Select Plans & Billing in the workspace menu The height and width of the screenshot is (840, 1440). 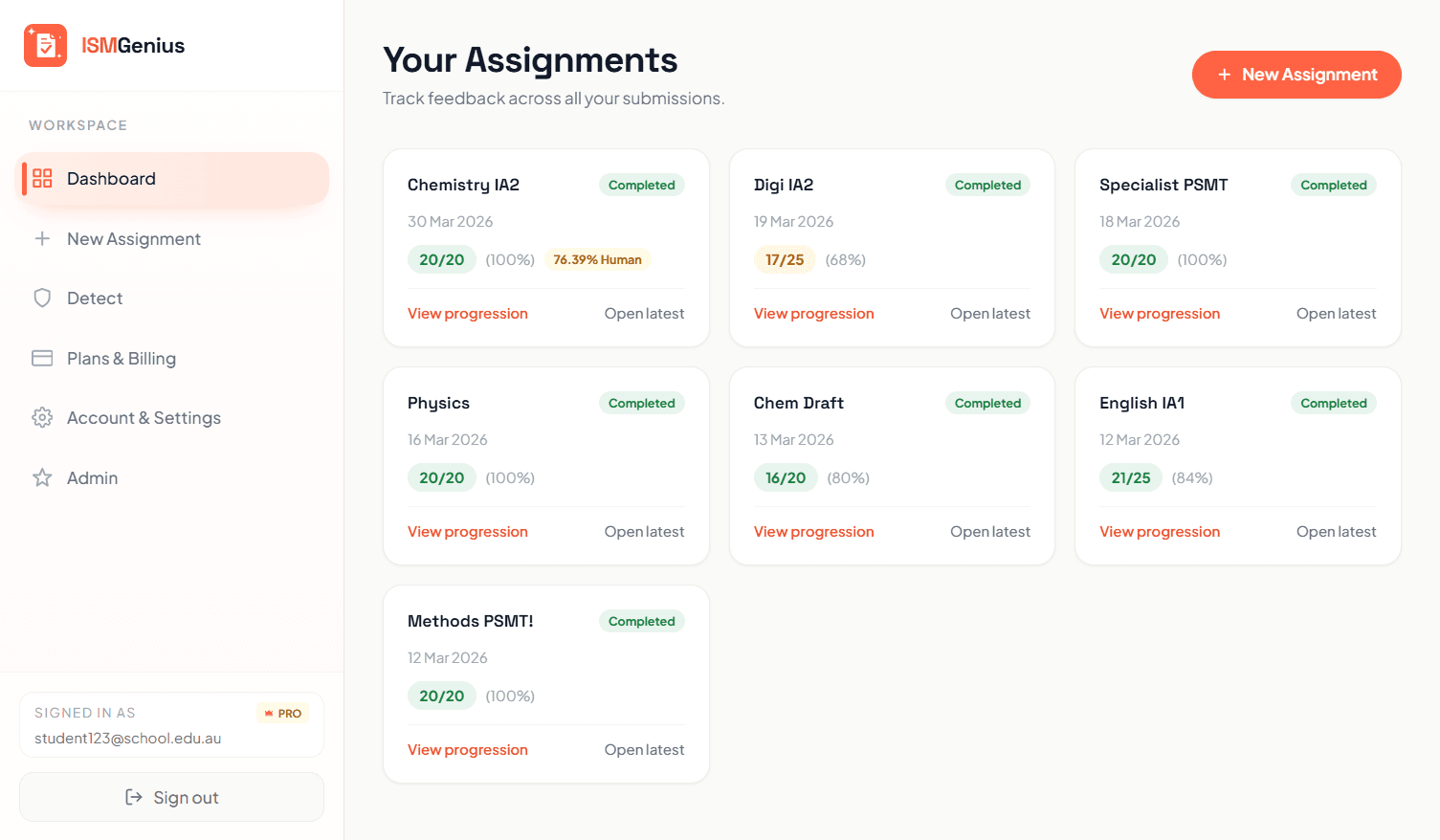tap(121, 358)
